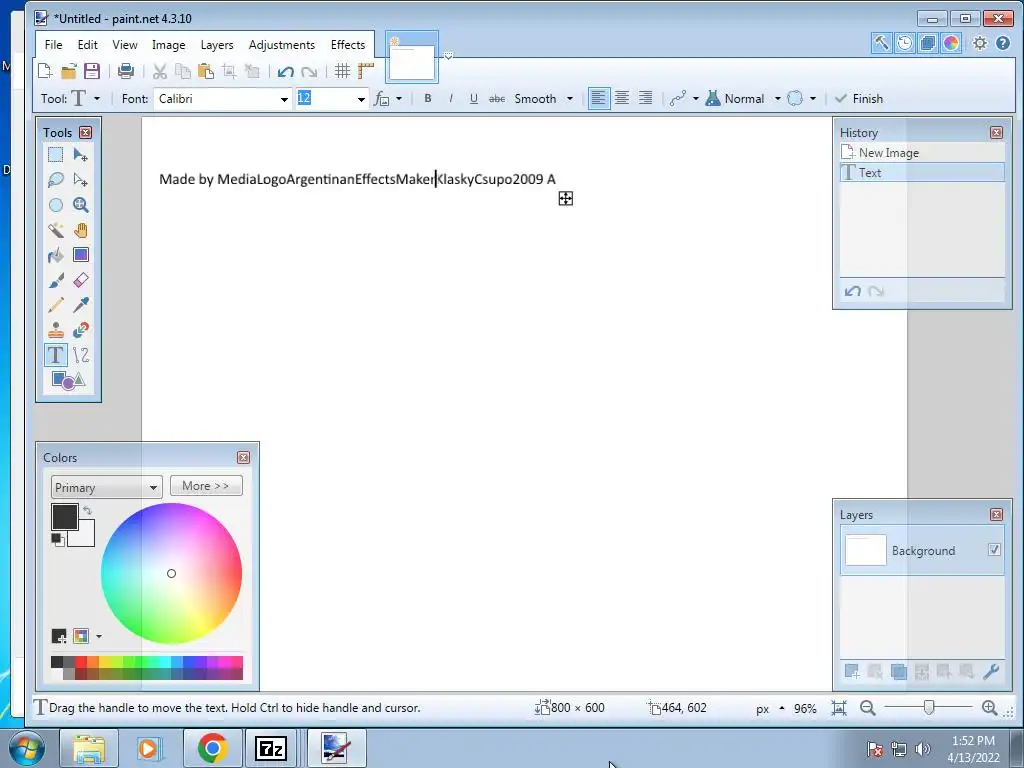Viewport: 1024px width, 768px height.
Task: Select the Ellipse Select tool
Action: [56, 205]
